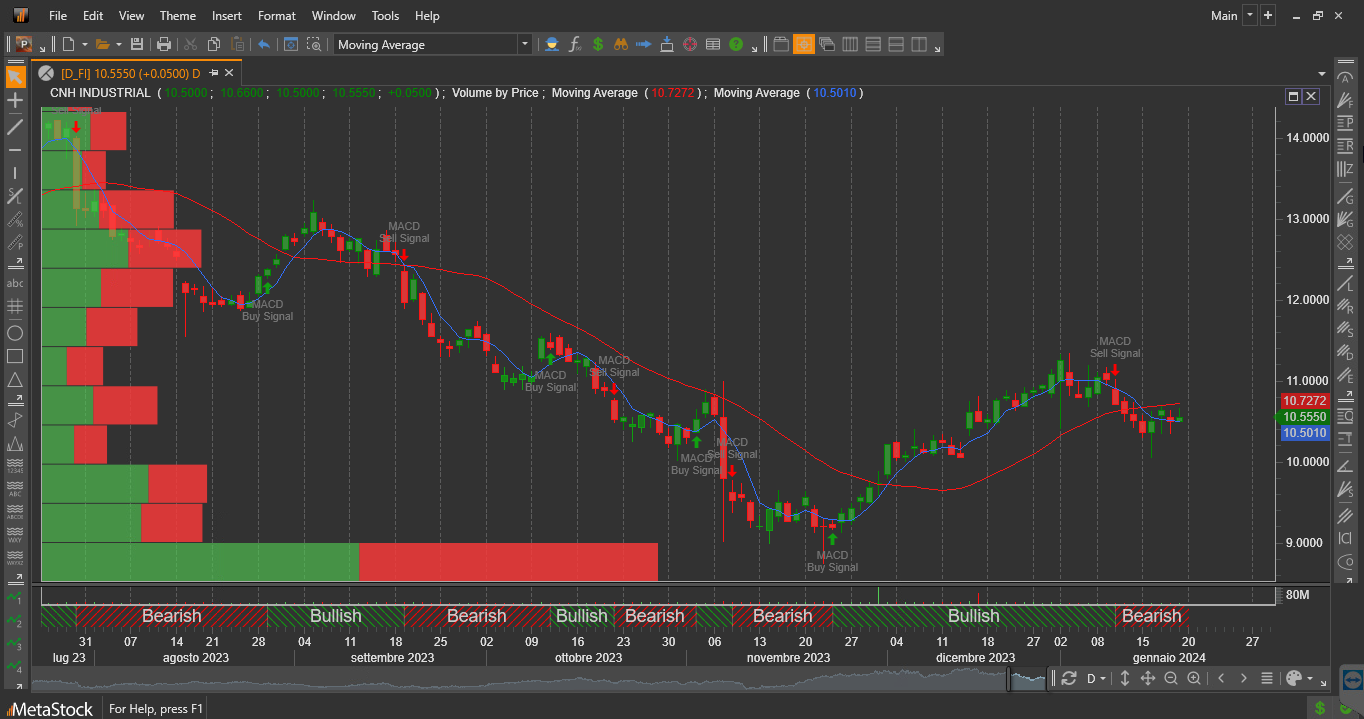
Task: Select the arrow pointer tool
Action: pos(15,77)
